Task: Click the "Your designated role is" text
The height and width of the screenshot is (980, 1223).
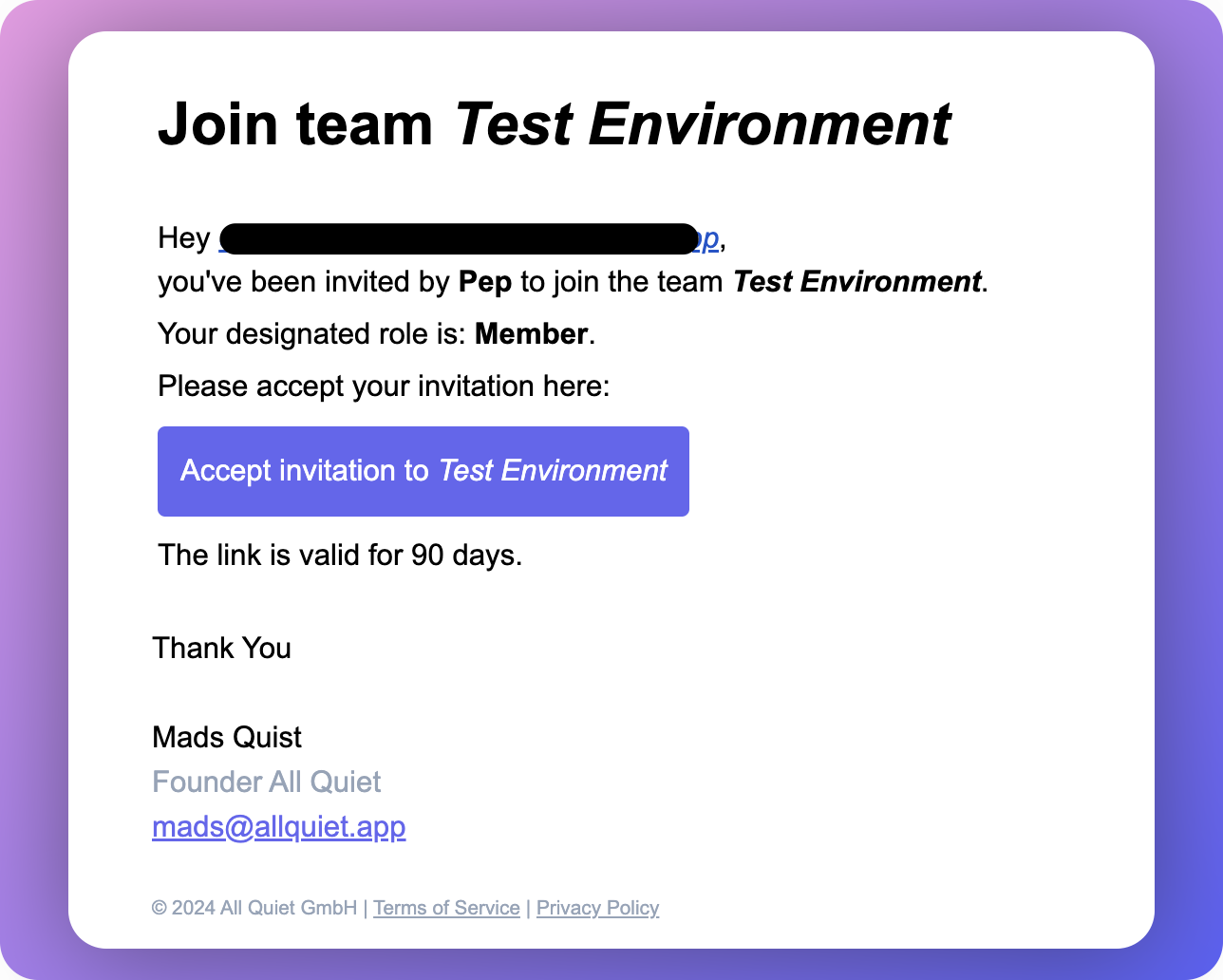Action: (311, 334)
